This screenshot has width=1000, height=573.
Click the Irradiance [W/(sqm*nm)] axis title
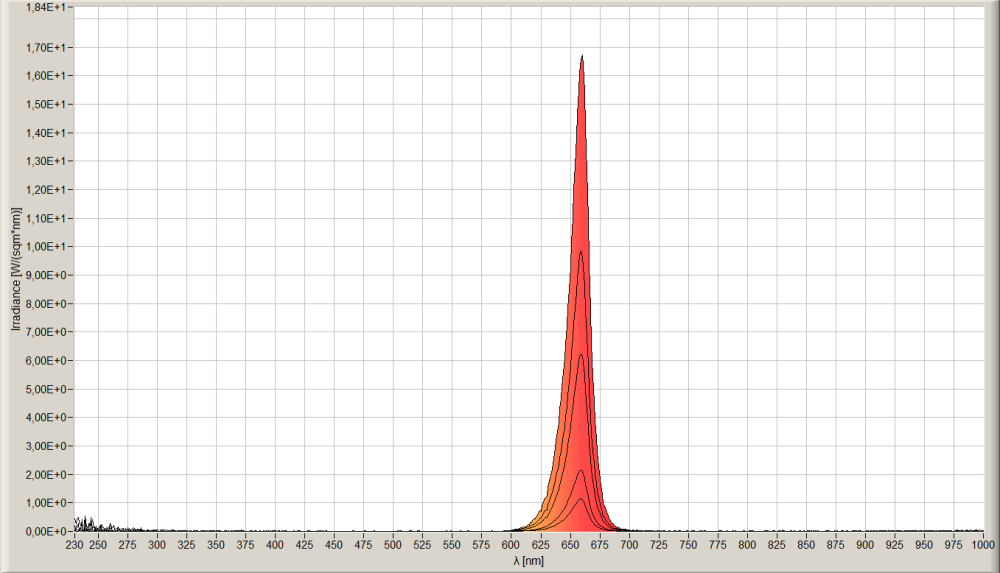[x=16, y=269]
